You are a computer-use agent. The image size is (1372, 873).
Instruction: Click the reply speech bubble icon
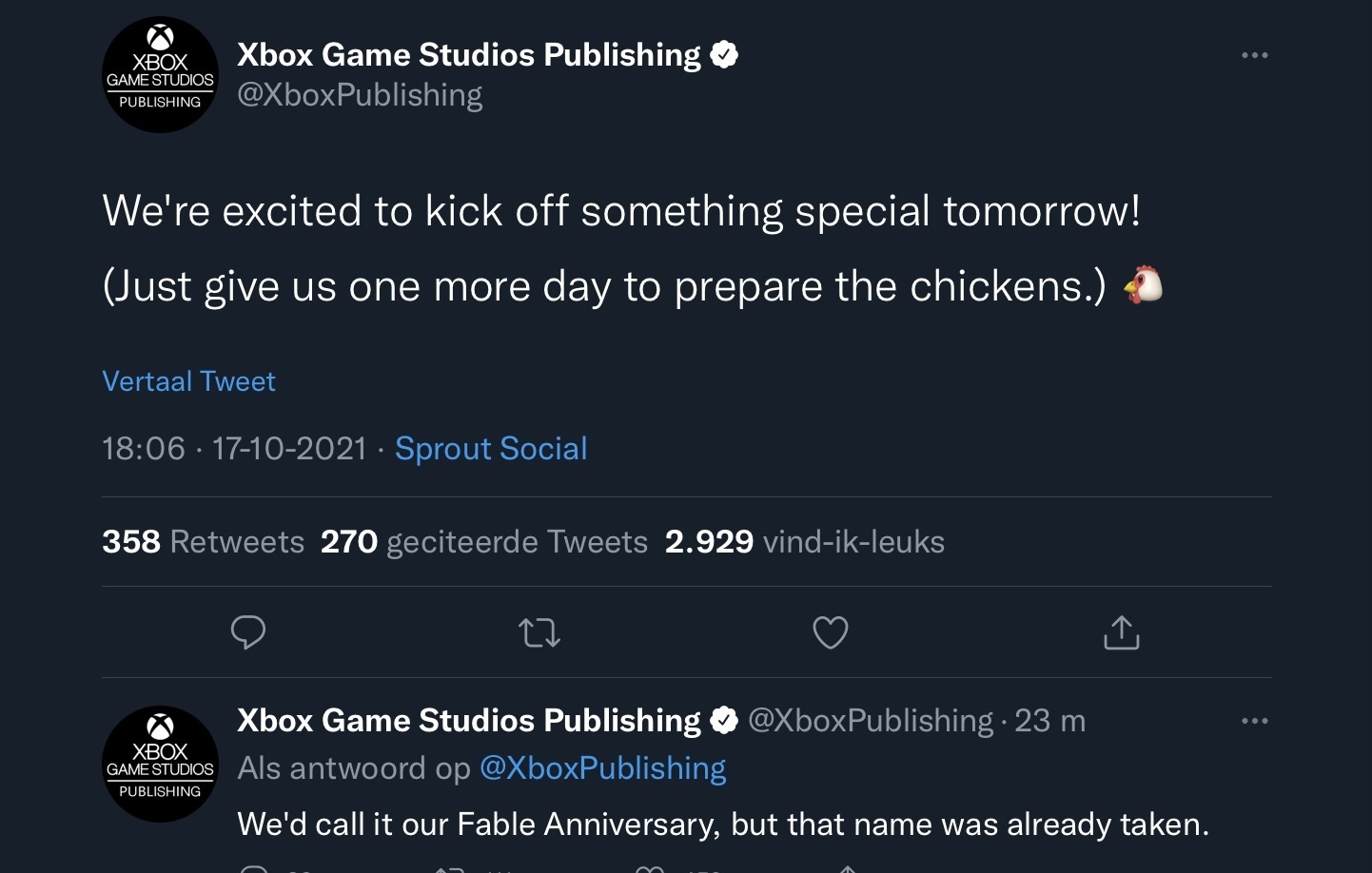[248, 632]
